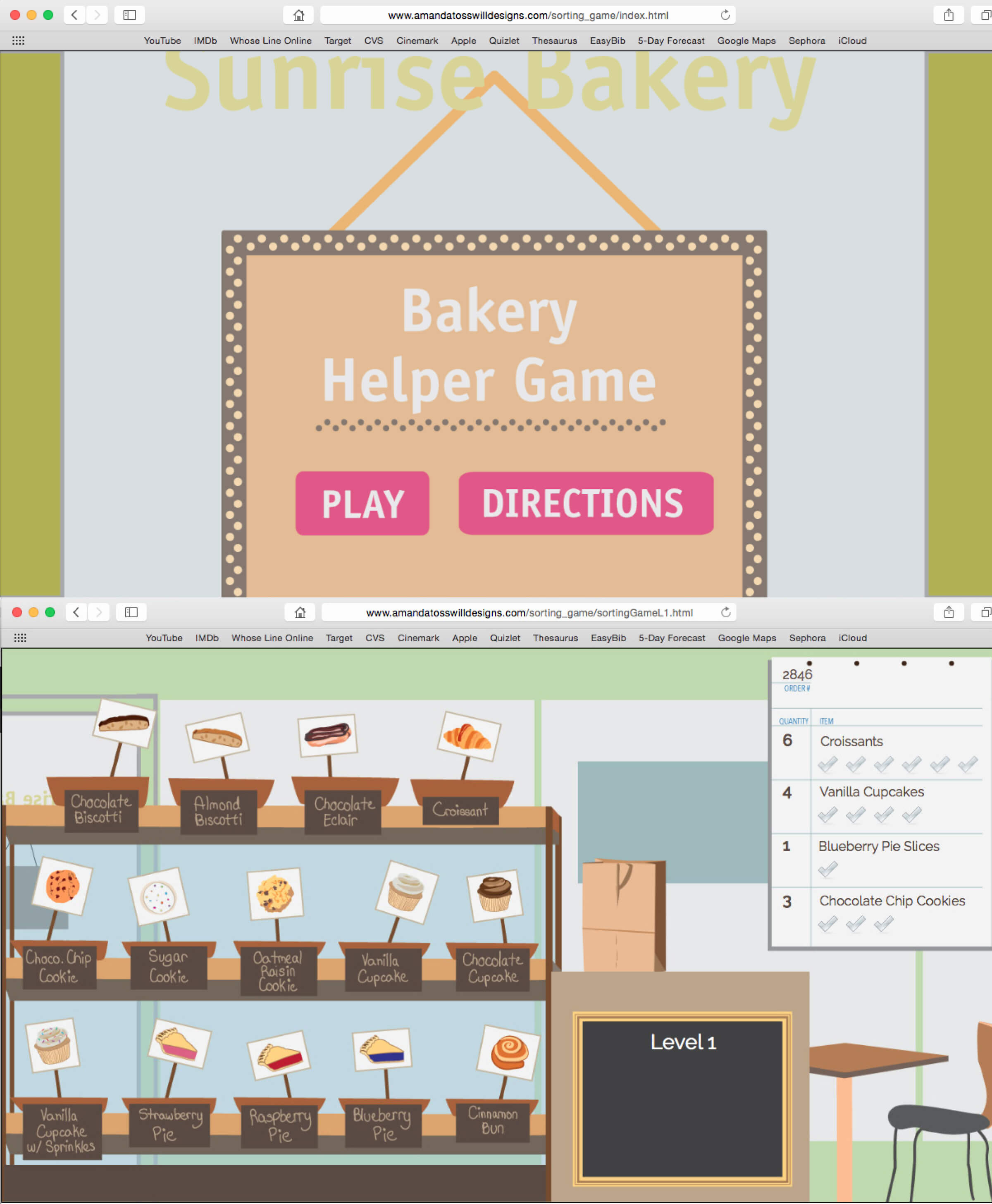Open Cinemark bookmark in the bottom window

(418, 638)
